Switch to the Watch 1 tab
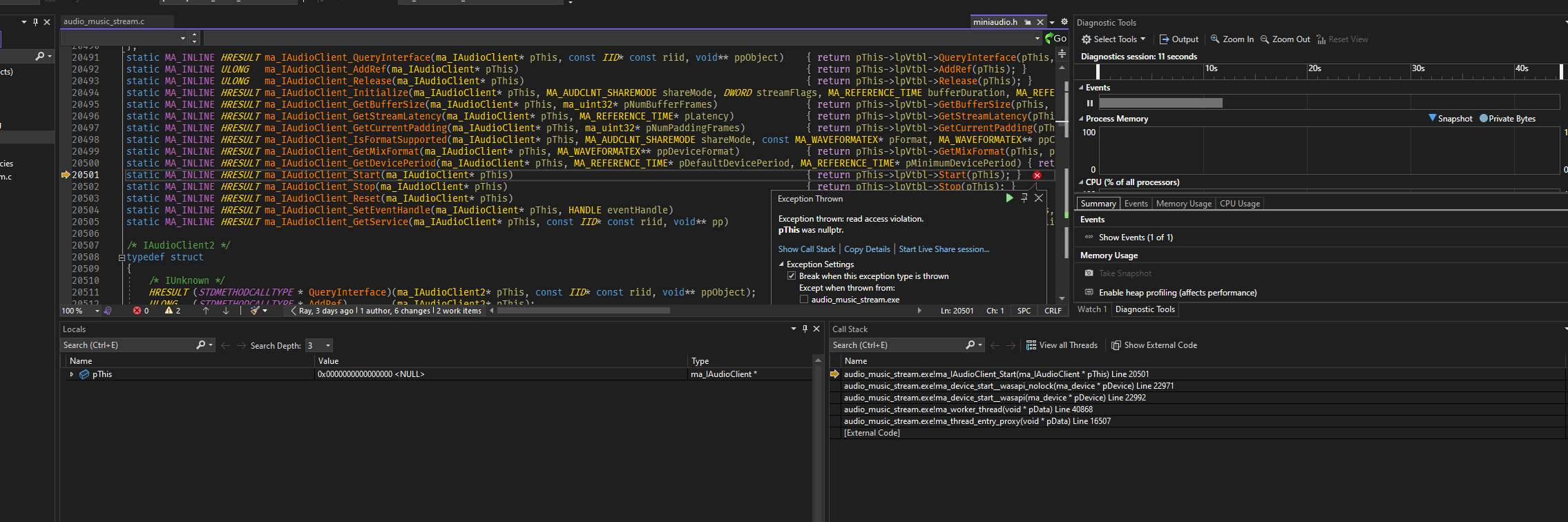 click(x=1092, y=309)
